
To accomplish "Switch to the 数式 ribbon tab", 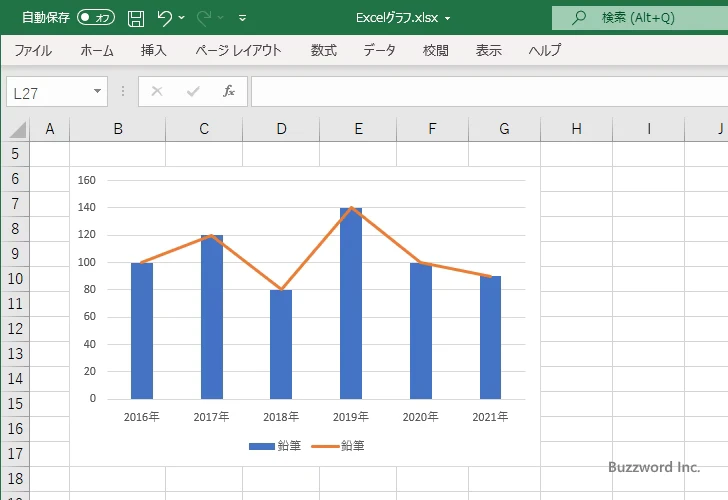I will pyautogui.click(x=324, y=50).
